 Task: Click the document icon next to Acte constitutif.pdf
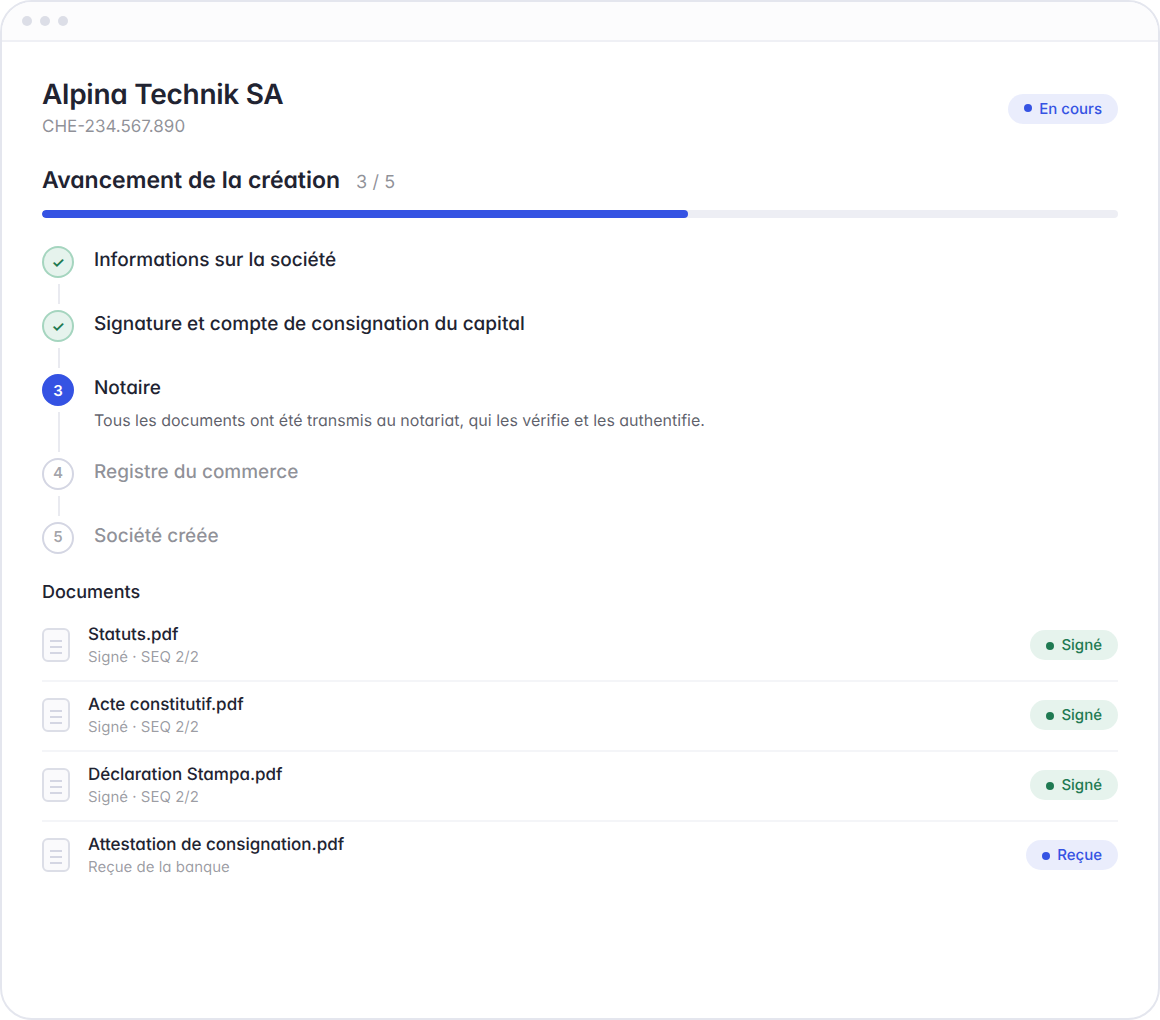pos(56,715)
